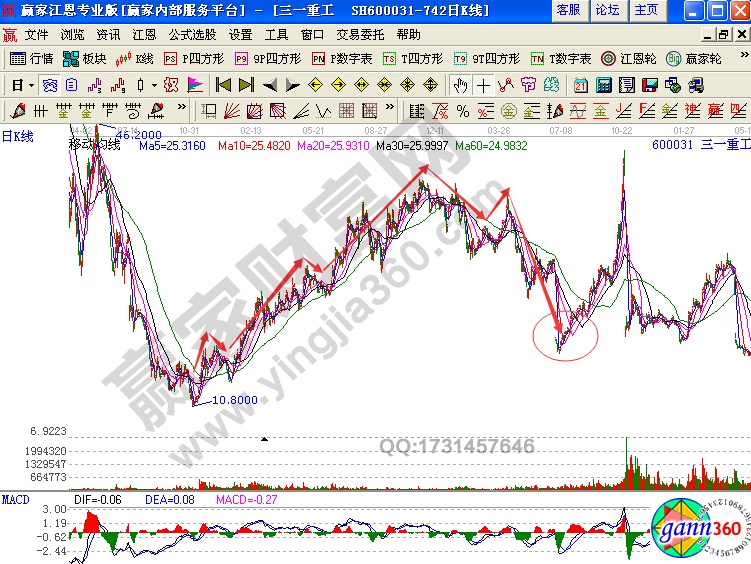The image size is (751, 564).
Task: Switch to K线 candlestick chart
Action: (x=136, y=59)
